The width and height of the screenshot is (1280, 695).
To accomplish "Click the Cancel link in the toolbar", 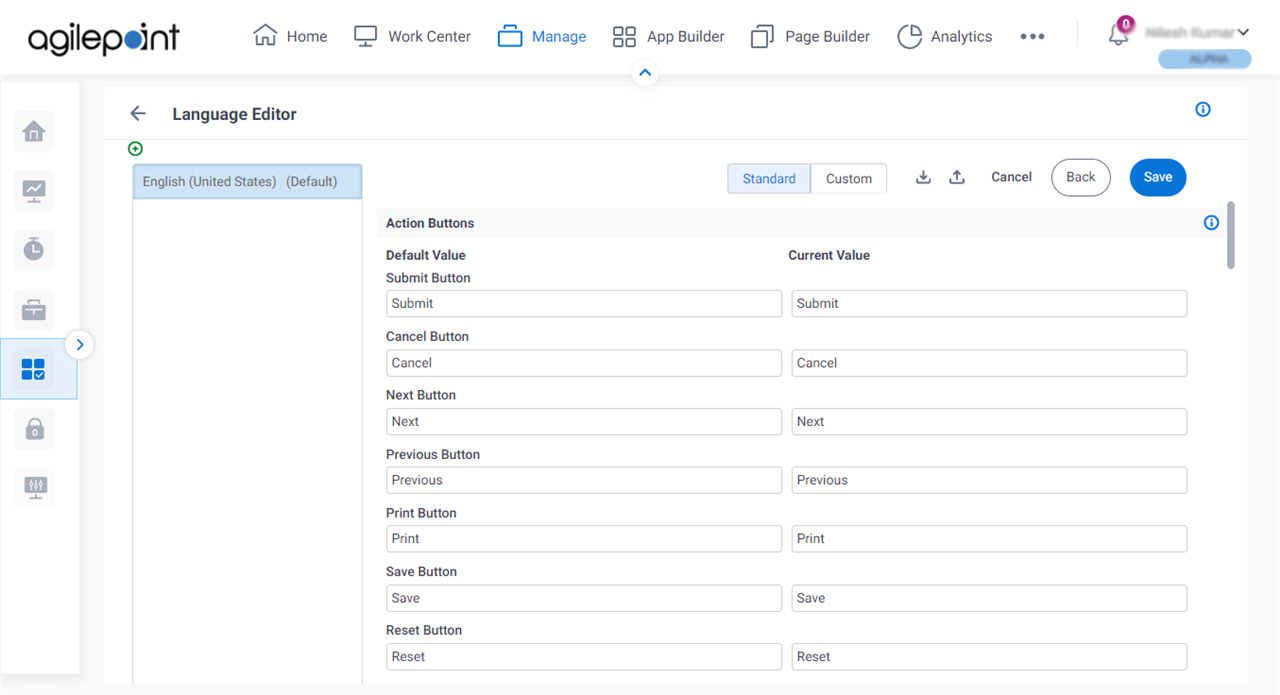I will [x=1011, y=177].
